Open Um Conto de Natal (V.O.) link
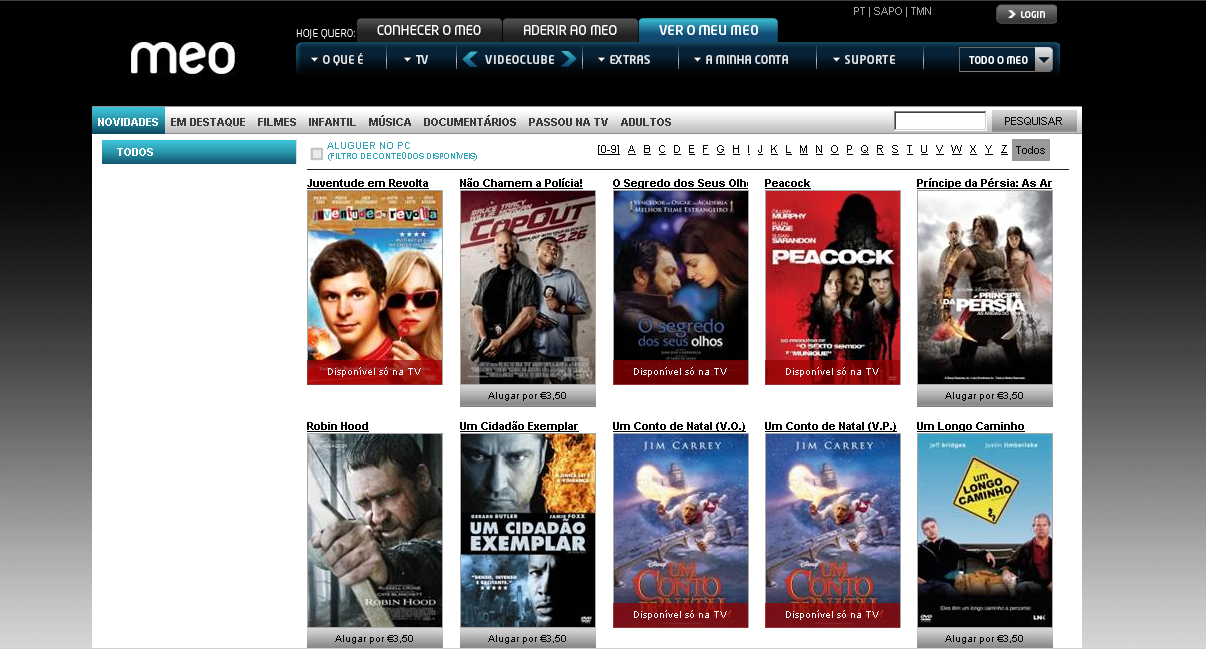Viewport: 1206px width, 649px height. [679, 426]
